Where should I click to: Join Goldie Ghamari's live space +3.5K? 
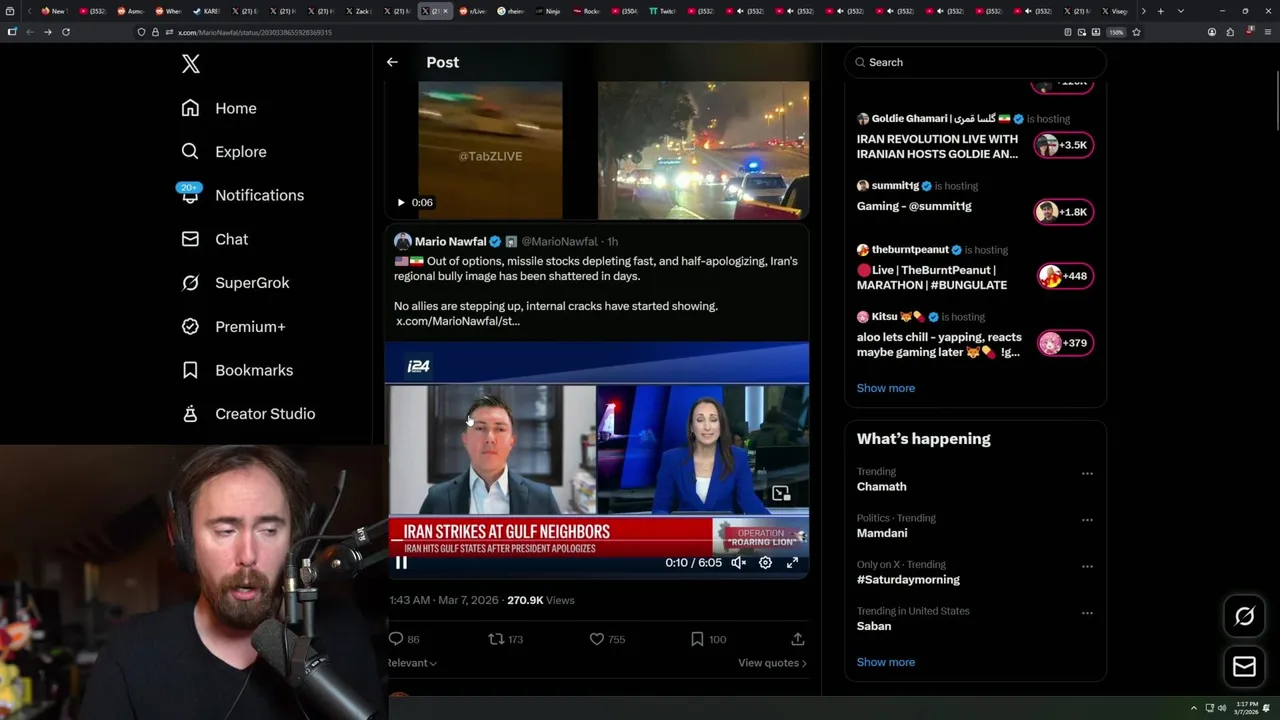[1064, 145]
